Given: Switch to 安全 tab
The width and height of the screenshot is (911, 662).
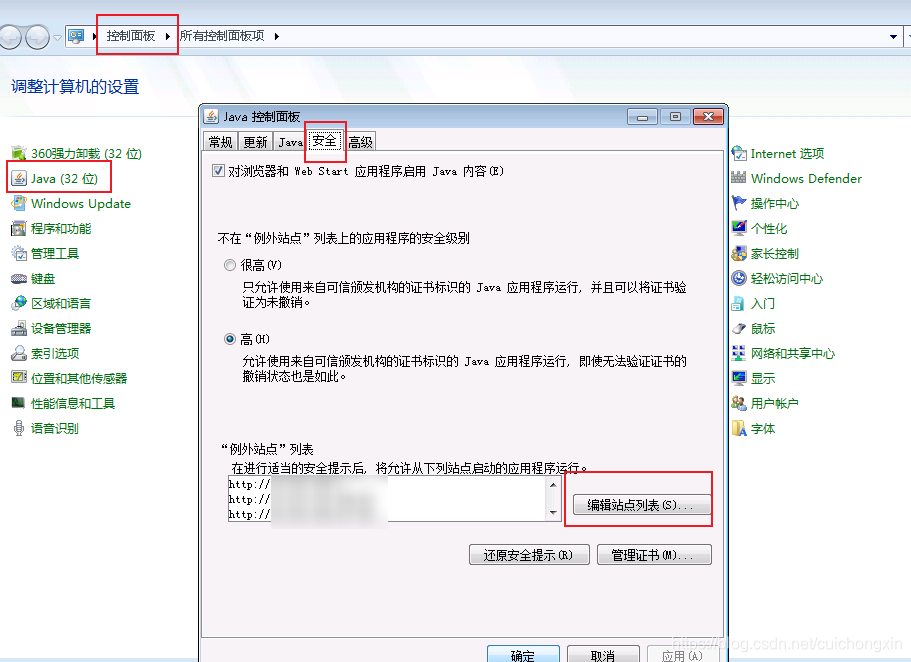Looking at the screenshot, I should pyautogui.click(x=324, y=140).
